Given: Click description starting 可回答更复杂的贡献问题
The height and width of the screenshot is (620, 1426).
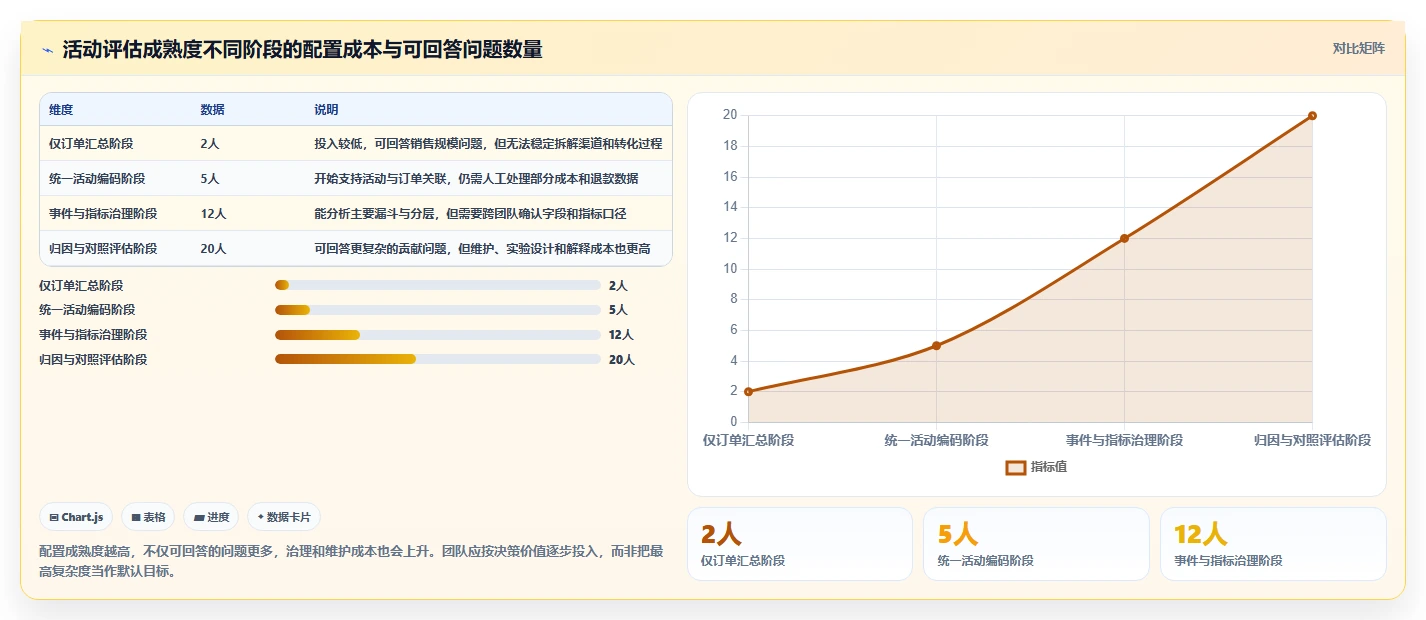Looking at the screenshot, I should coord(482,249).
